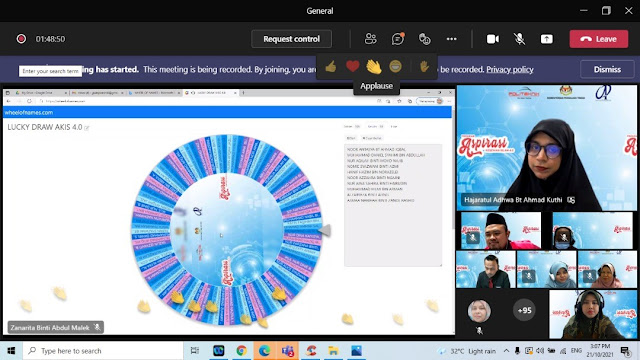This screenshot has height=360, width=640.
Task: Send a Heart reaction
Action: [x=353, y=66]
